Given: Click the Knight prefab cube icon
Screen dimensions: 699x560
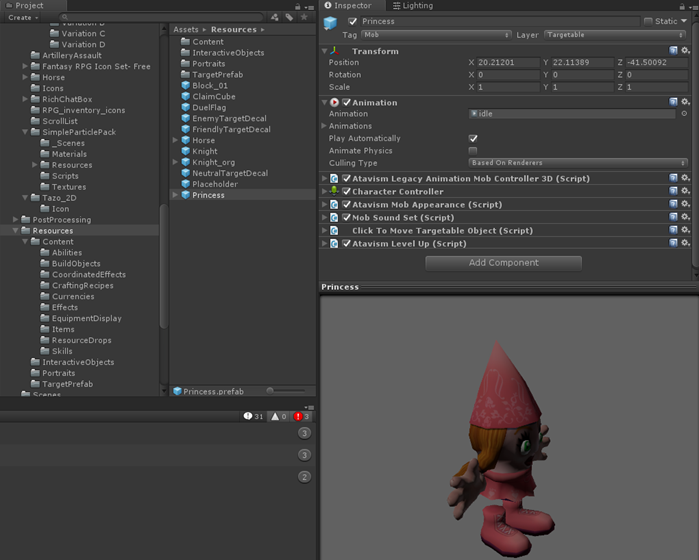Looking at the screenshot, I should coord(185,151).
